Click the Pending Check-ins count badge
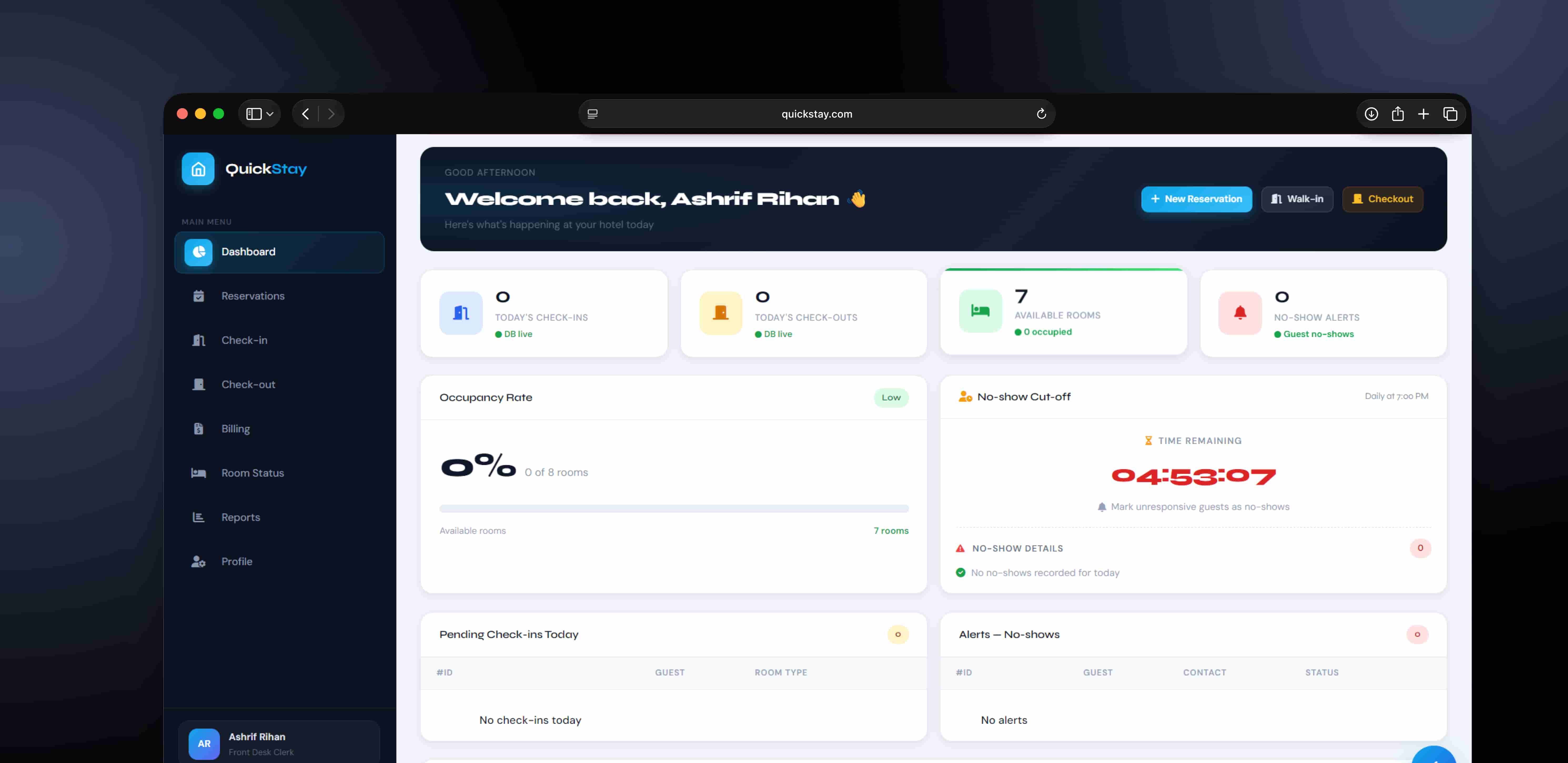 coord(898,635)
